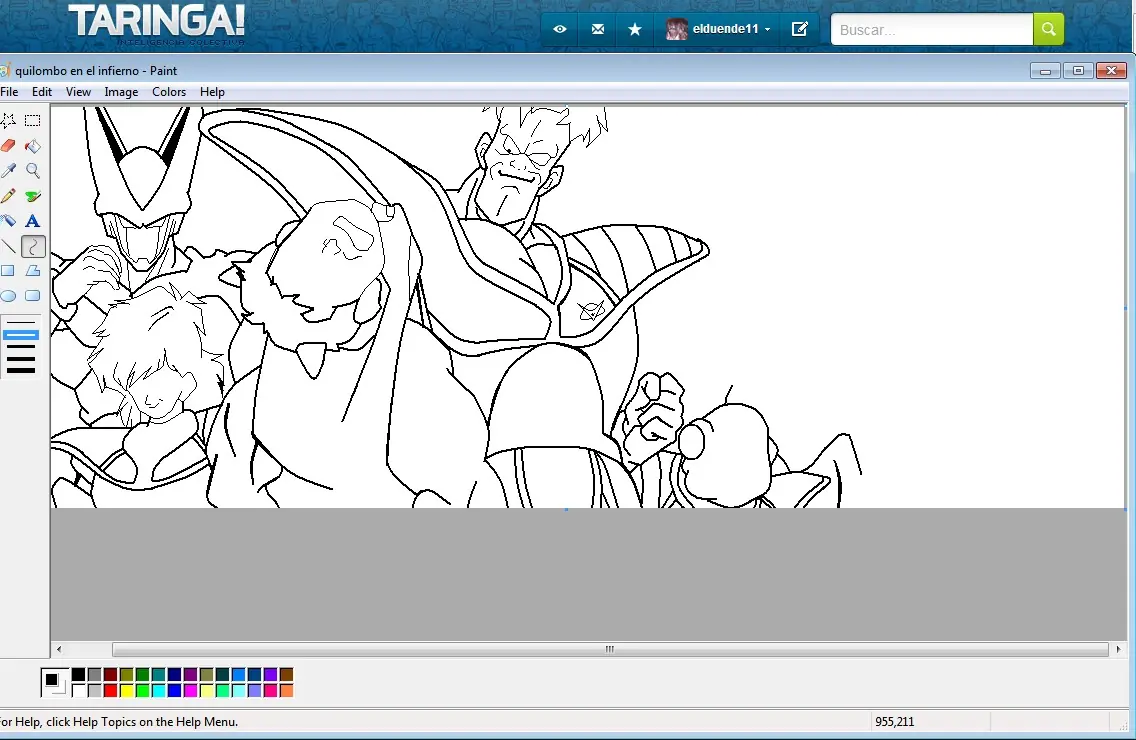Click the Taringa logo
The width and height of the screenshot is (1136, 740).
[x=156, y=23]
